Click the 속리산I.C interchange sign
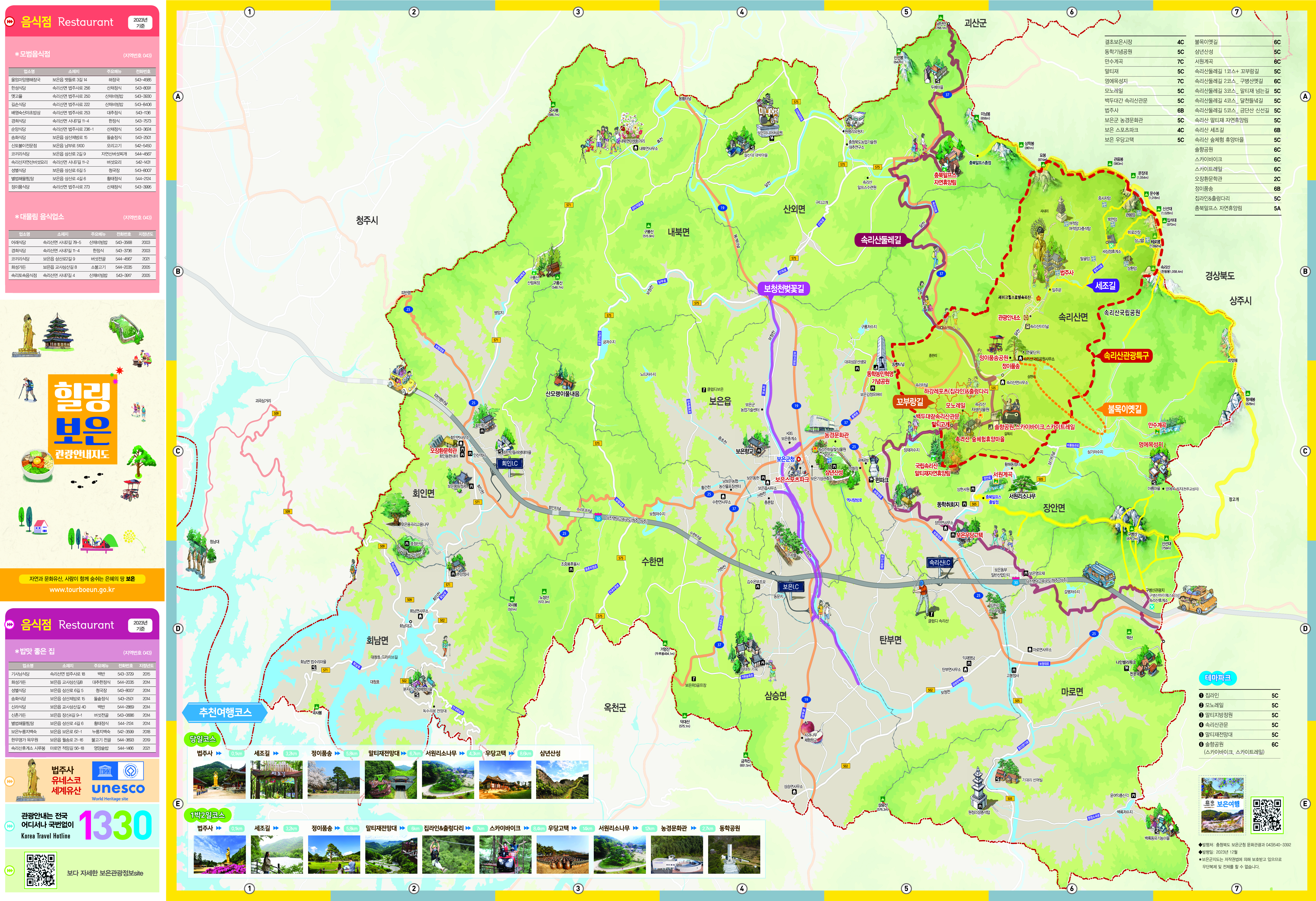 [x=939, y=563]
